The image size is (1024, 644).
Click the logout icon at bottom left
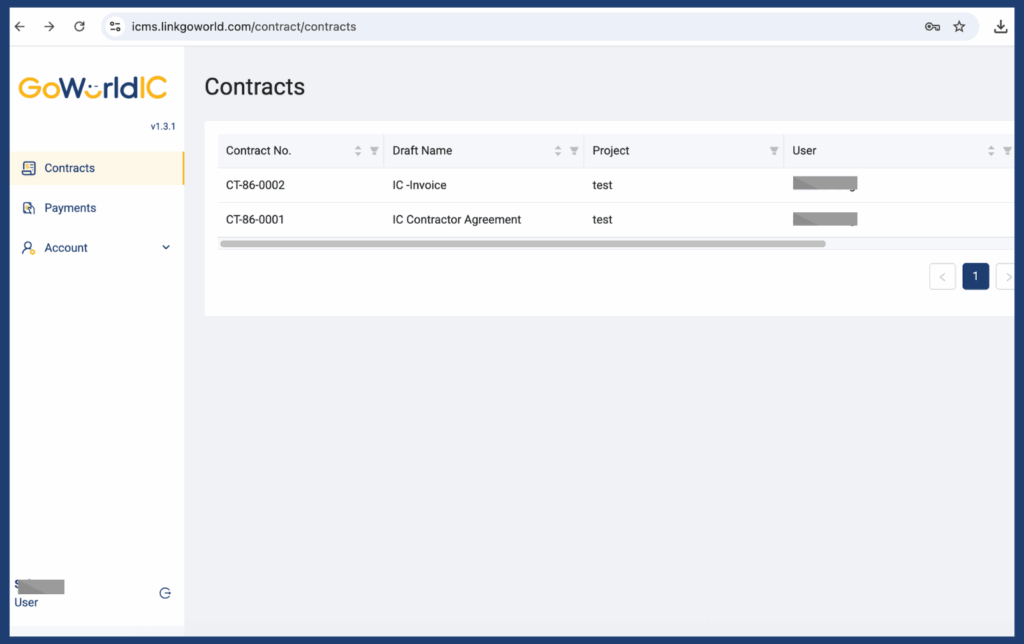point(165,593)
